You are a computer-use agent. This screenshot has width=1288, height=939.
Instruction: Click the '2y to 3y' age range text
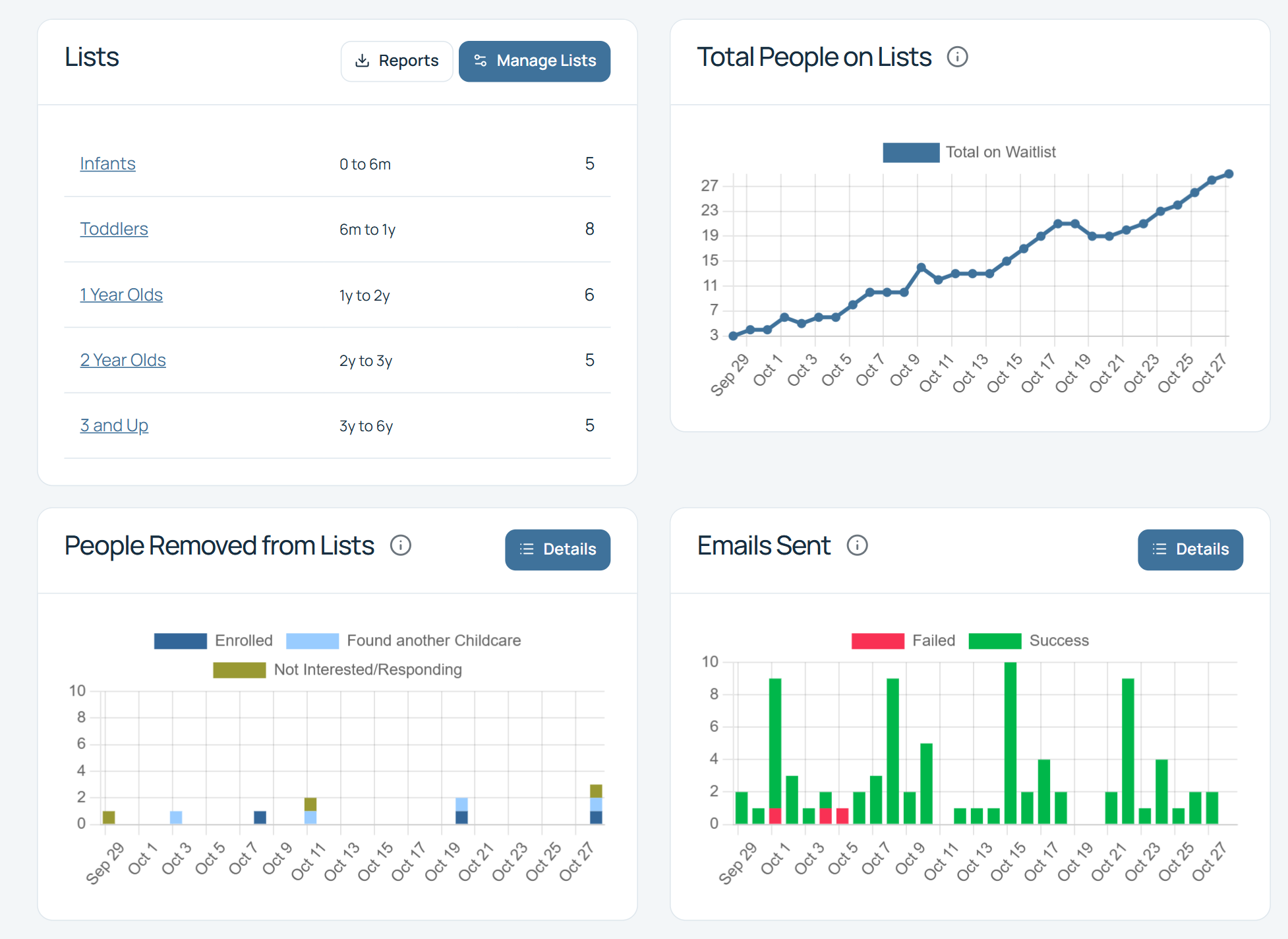click(366, 361)
